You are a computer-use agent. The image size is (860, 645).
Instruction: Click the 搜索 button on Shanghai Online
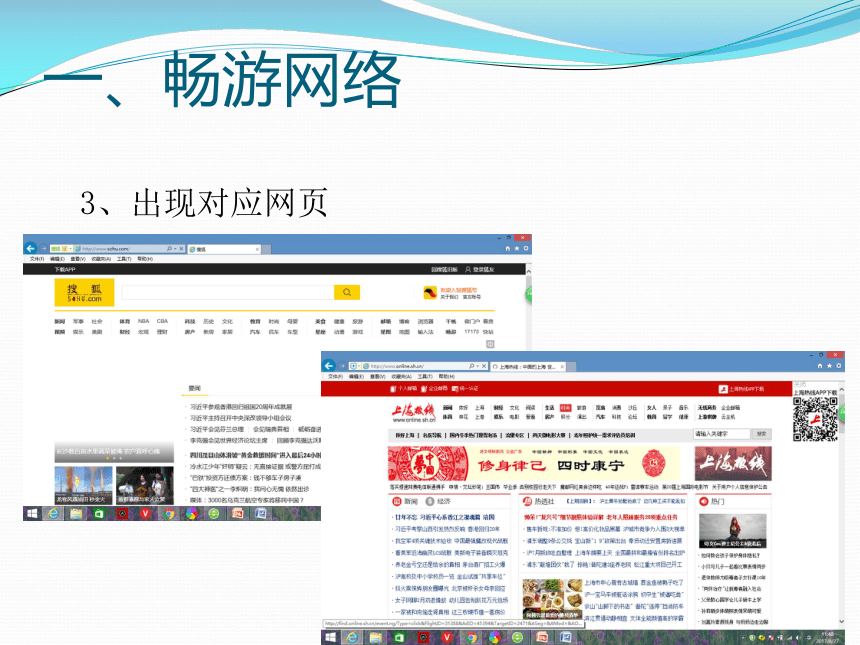click(761, 434)
